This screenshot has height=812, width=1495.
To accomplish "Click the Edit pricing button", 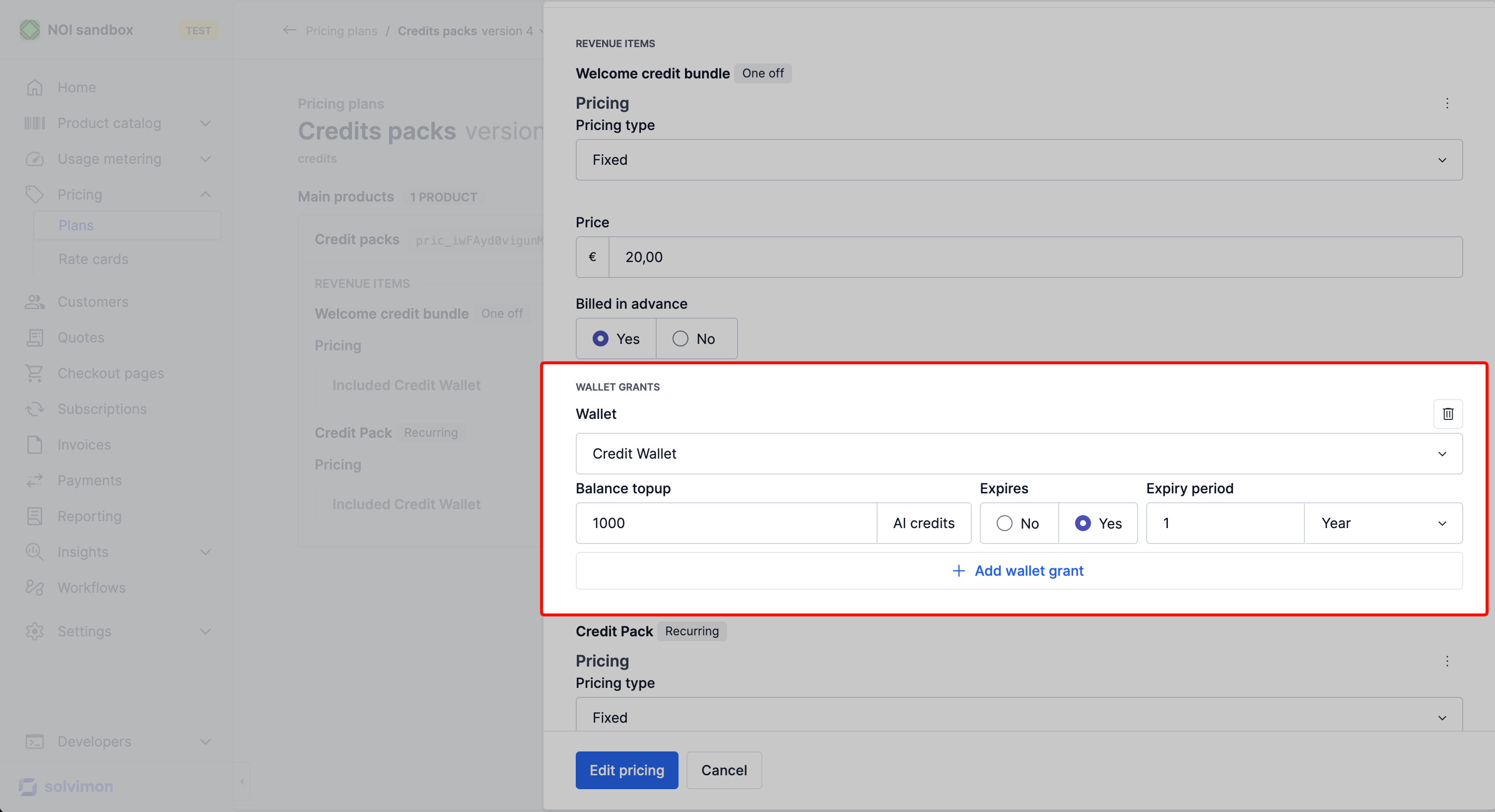I will [x=627, y=770].
